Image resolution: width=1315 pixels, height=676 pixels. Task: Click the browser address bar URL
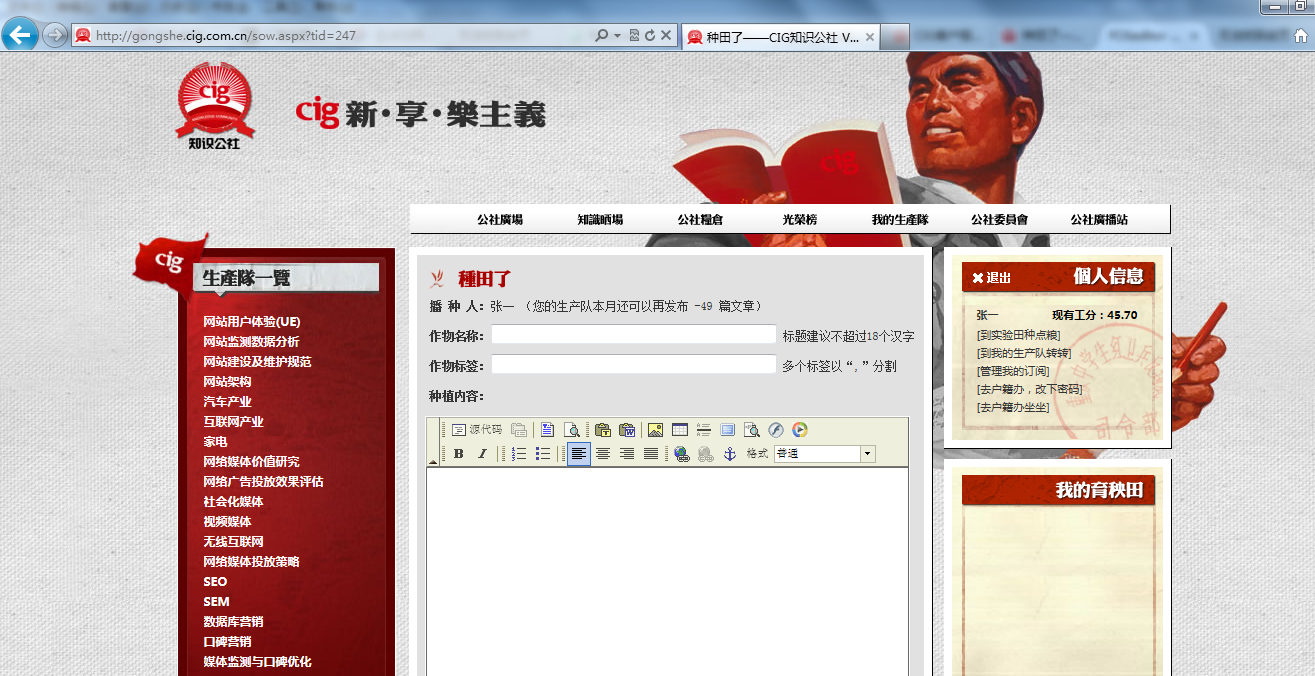pyautogui.click(x=226, y=35)
